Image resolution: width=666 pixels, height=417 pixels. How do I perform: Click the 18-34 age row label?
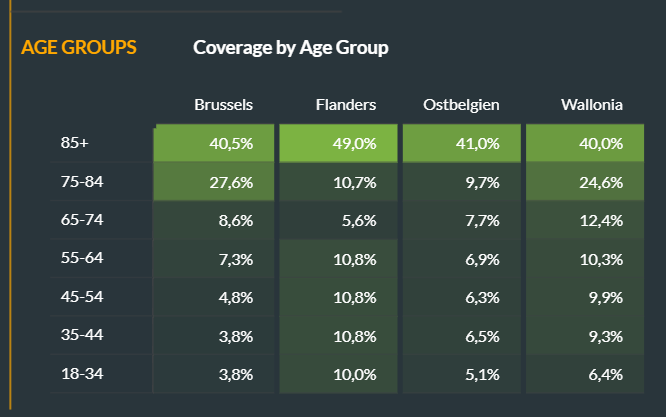tap(80, 374)
